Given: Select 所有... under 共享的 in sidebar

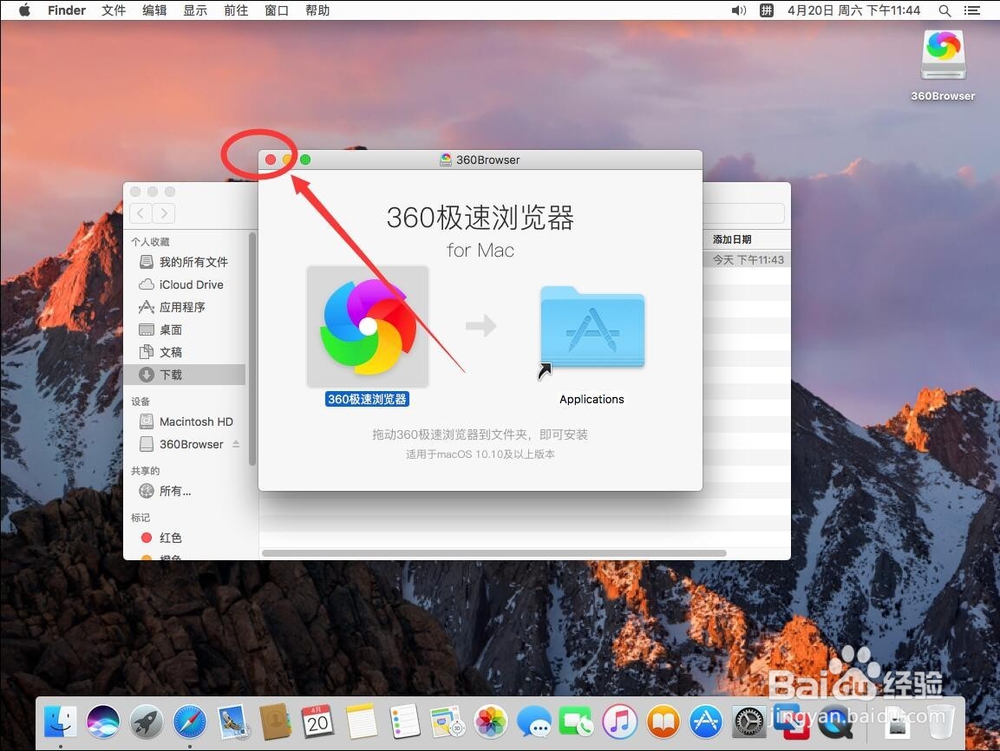Looking at the screenshot, I should (185, 491).
